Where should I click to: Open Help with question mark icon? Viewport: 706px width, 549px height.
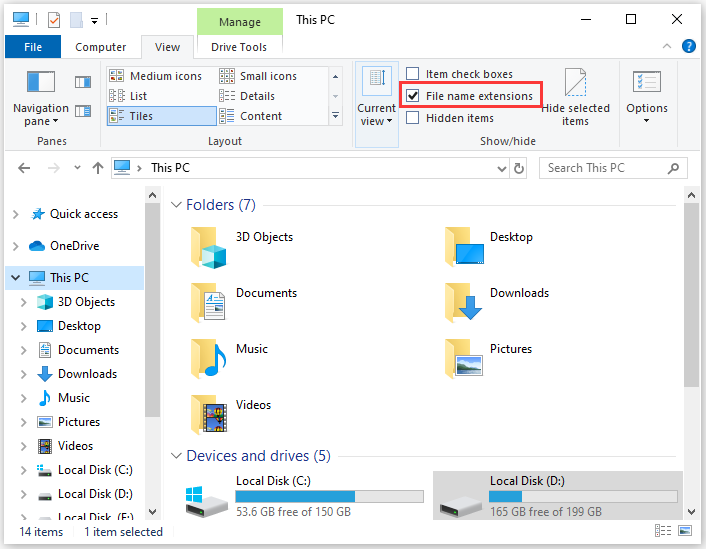tap(688, 46)
